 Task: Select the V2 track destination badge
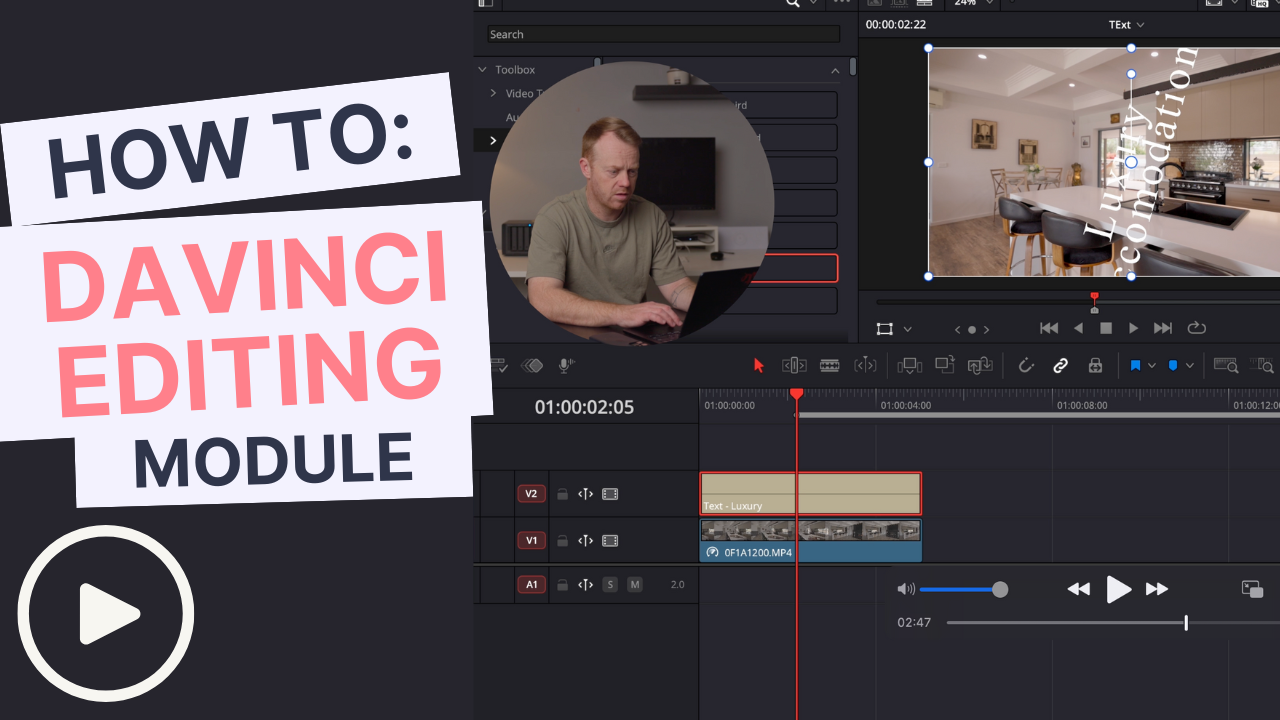click(x=532, y=494)
